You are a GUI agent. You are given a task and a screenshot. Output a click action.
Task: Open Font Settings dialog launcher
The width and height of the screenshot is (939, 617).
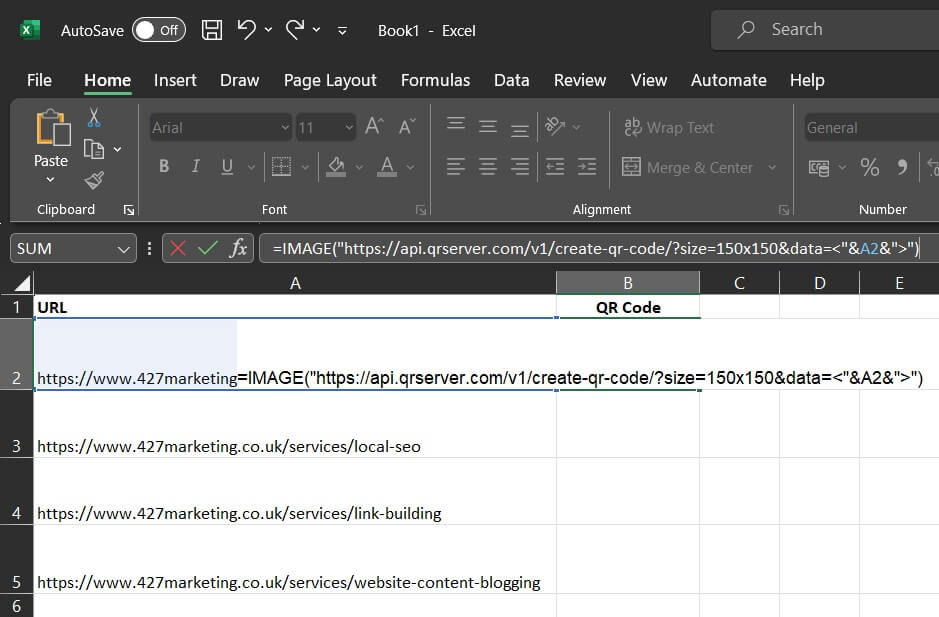click(x=421, y=210)
